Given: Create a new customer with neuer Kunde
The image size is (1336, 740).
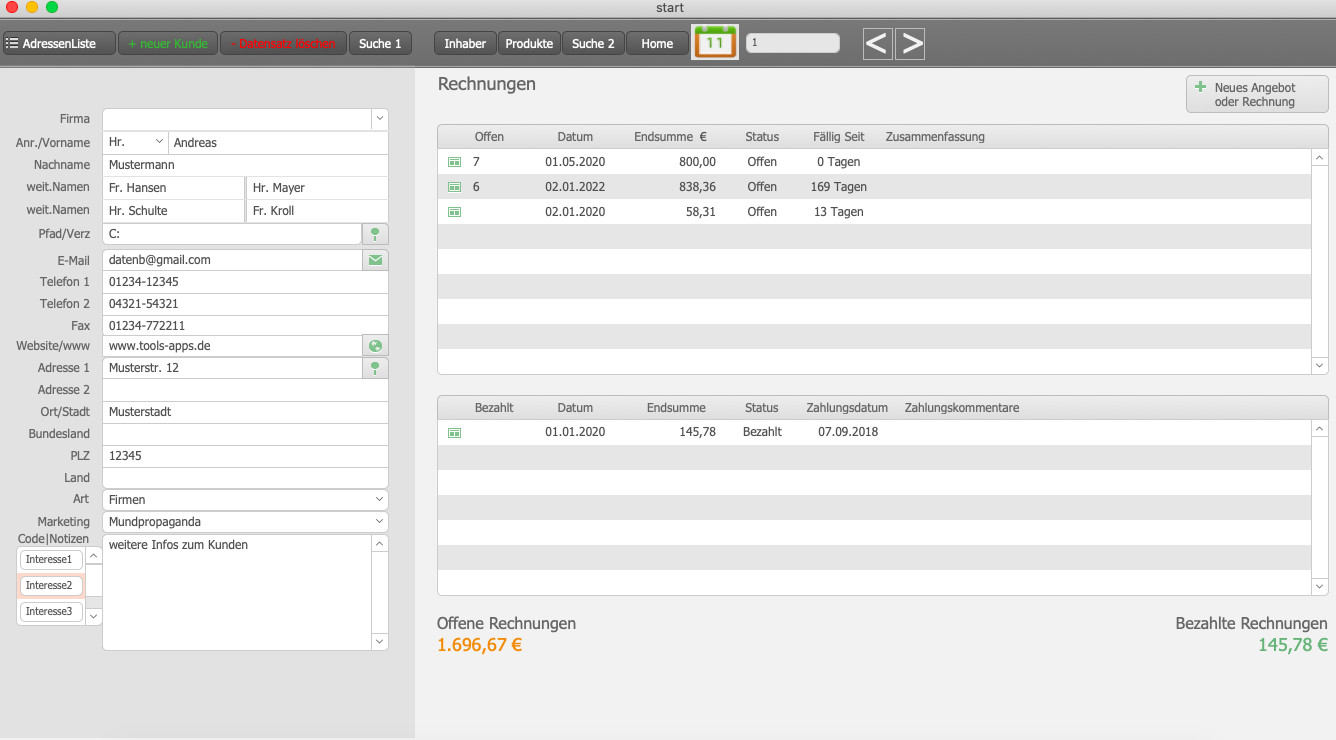Looking at the screenshot, I should [167, 44].
